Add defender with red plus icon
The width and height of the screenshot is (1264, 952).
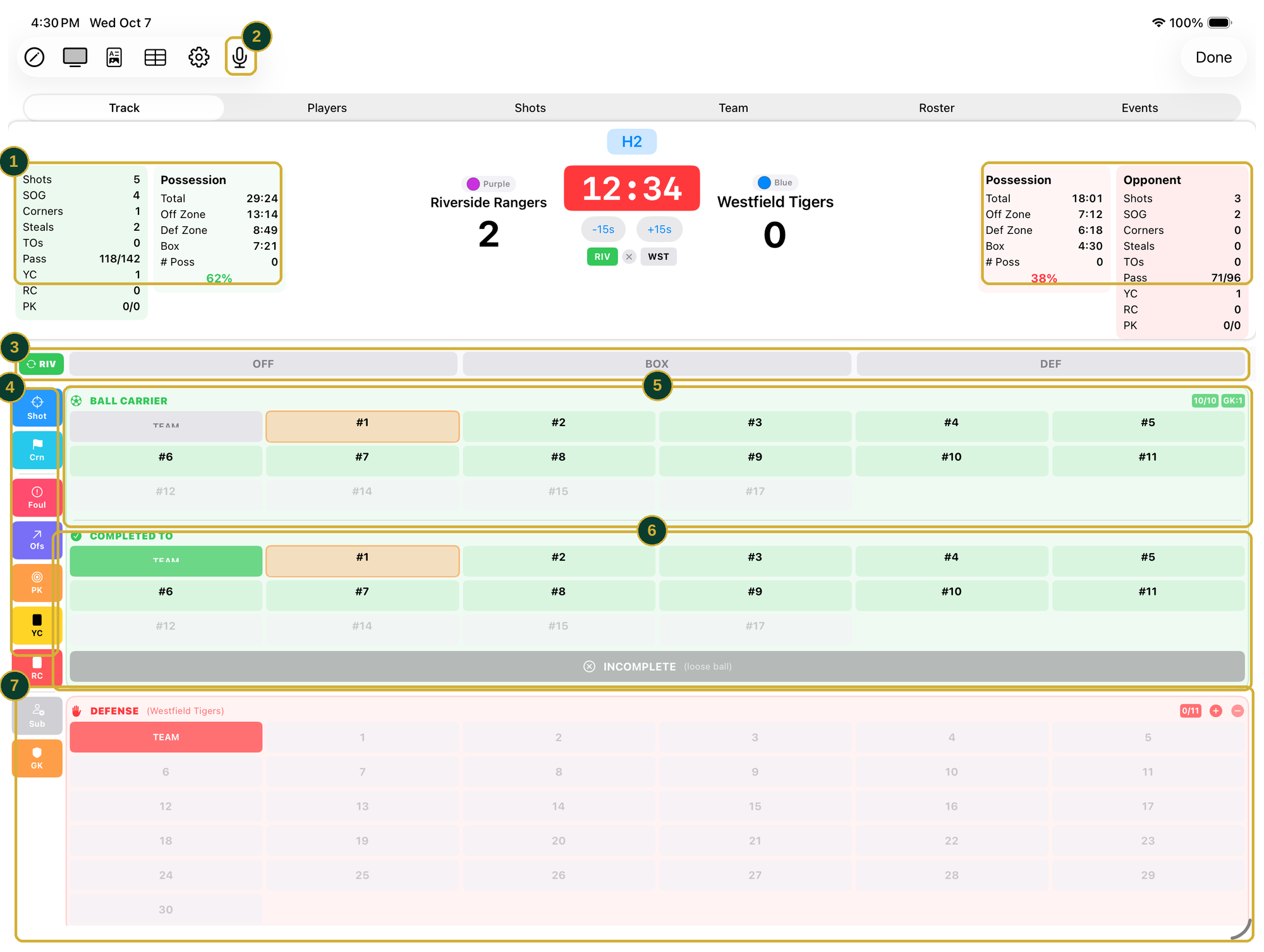tap(1215, 711)
